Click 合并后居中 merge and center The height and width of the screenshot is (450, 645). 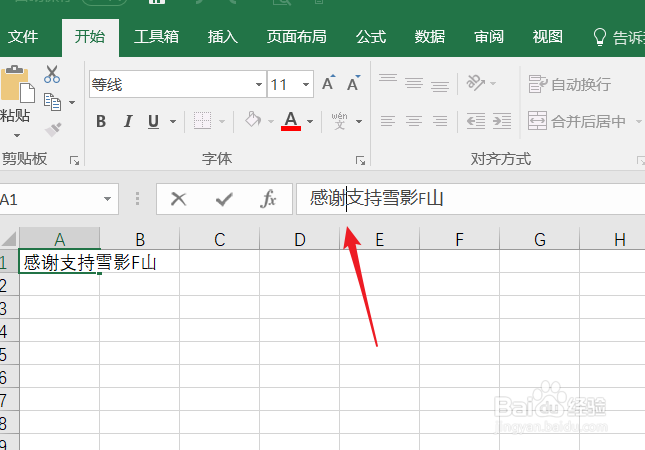click(x=577, y=121)
